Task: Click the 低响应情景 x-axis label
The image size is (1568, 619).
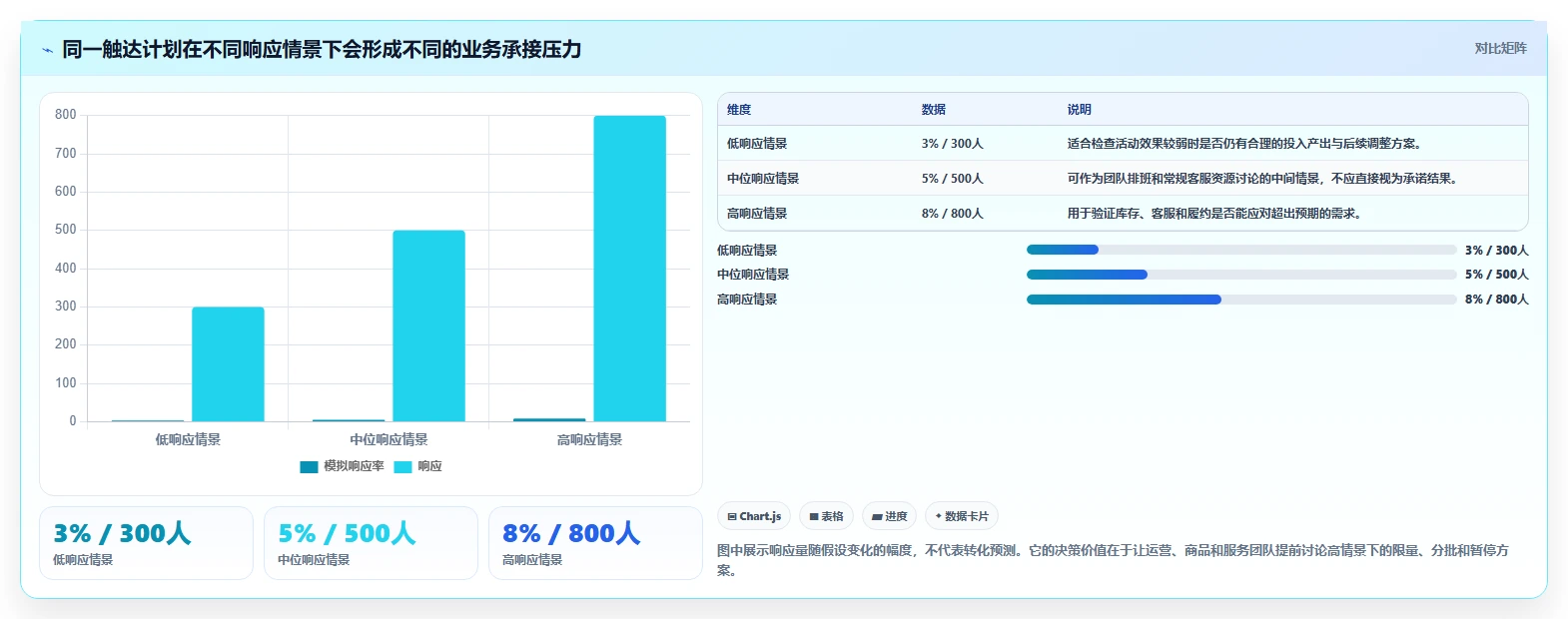Action: click(188, 439)
